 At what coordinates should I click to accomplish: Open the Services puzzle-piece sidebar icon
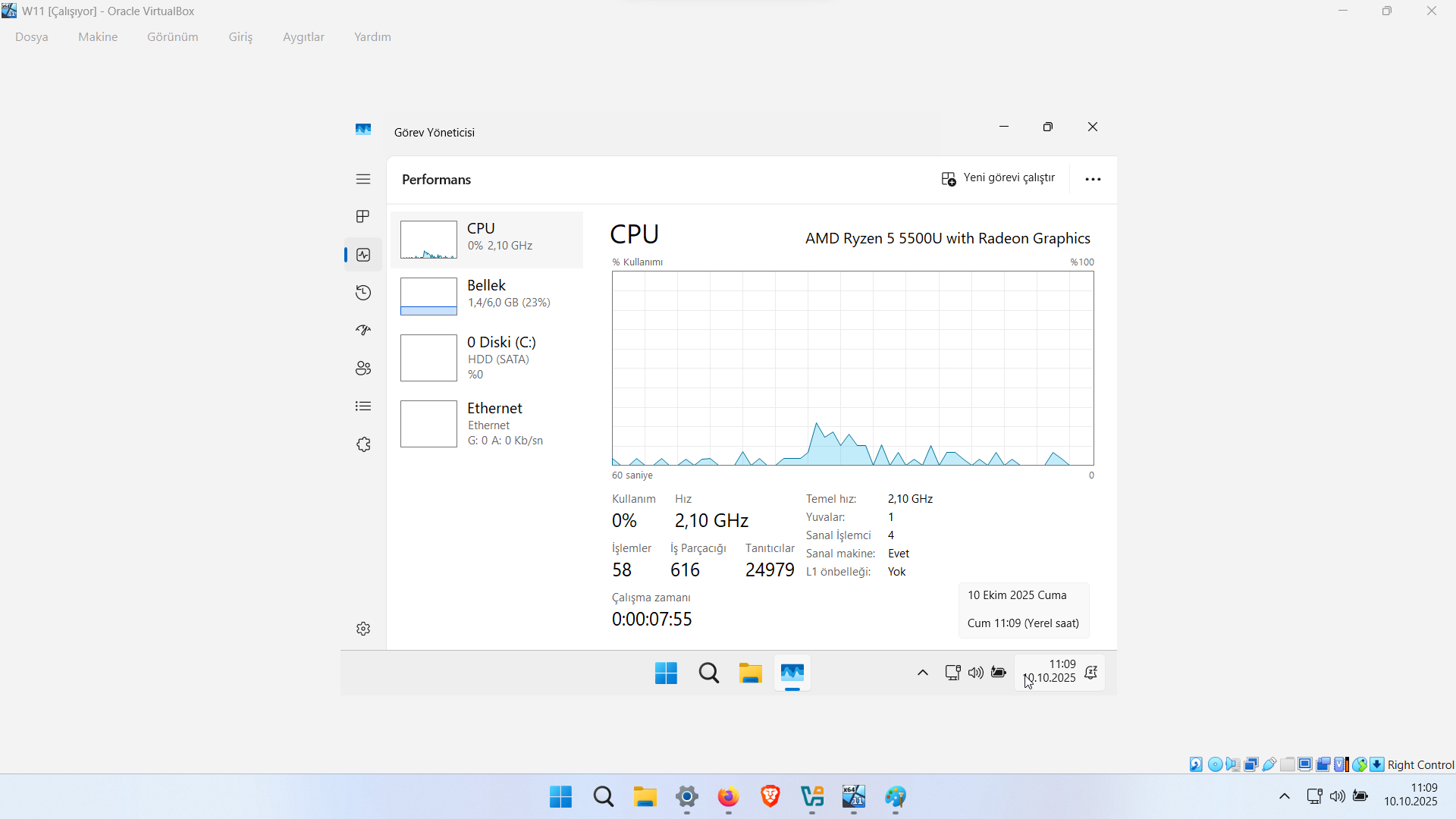pos(363,444)
